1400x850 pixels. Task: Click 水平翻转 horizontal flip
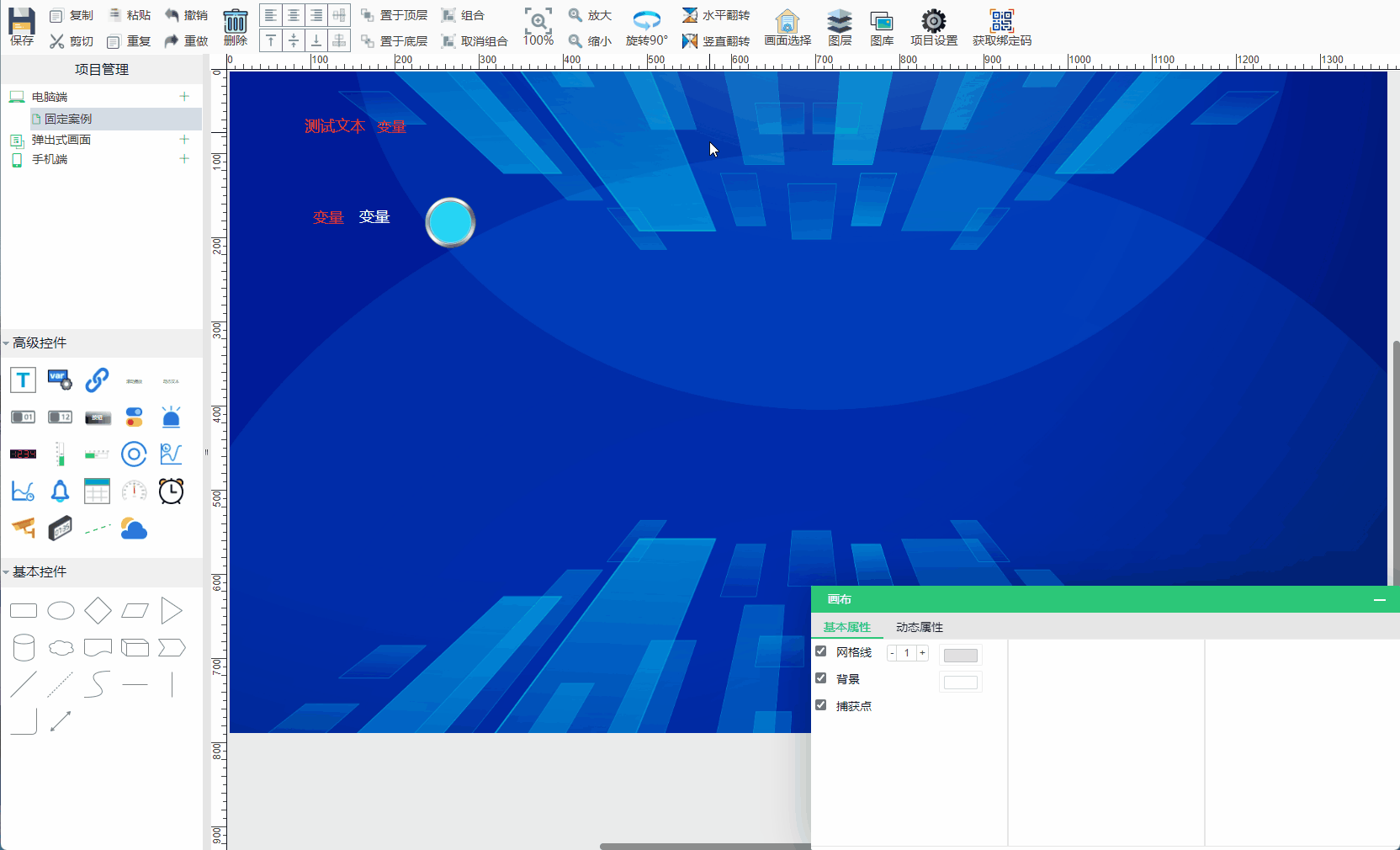716,15
